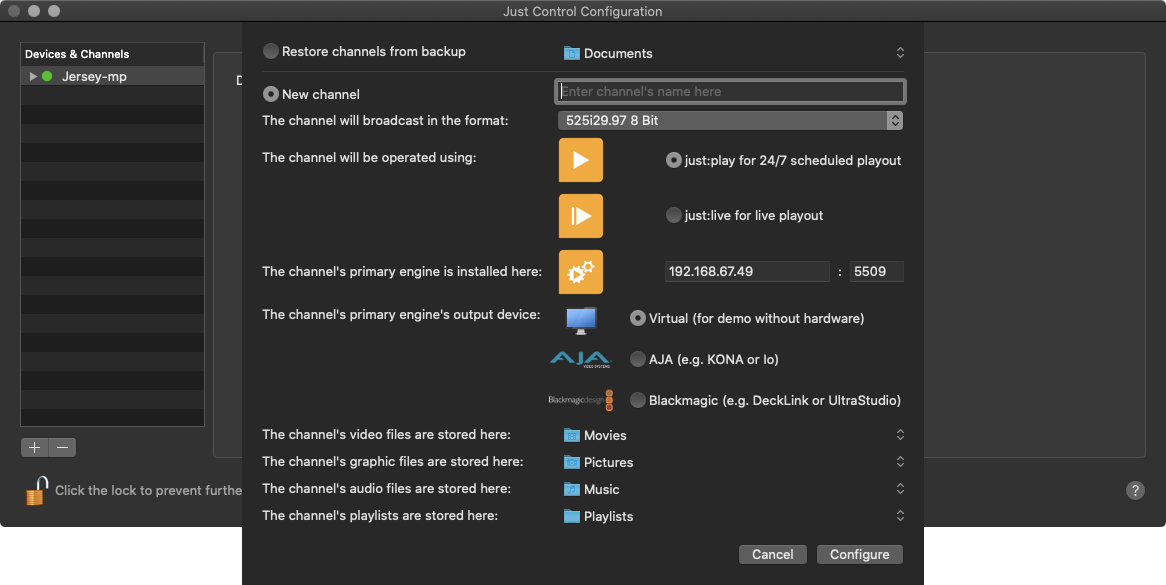Viewport: 1166px width, 585px height.
Task: Click the green status dot of Jersey-mp
Action: click(x=47, y=77)
